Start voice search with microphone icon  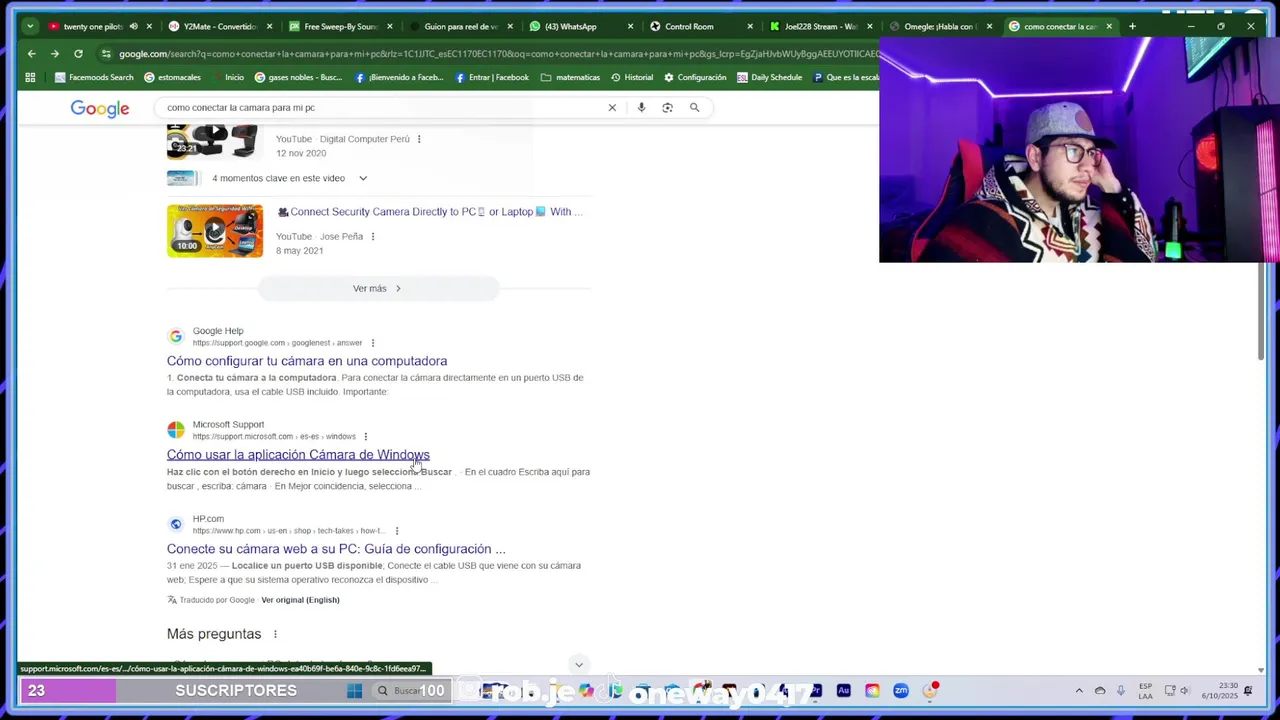click(641, 107)
